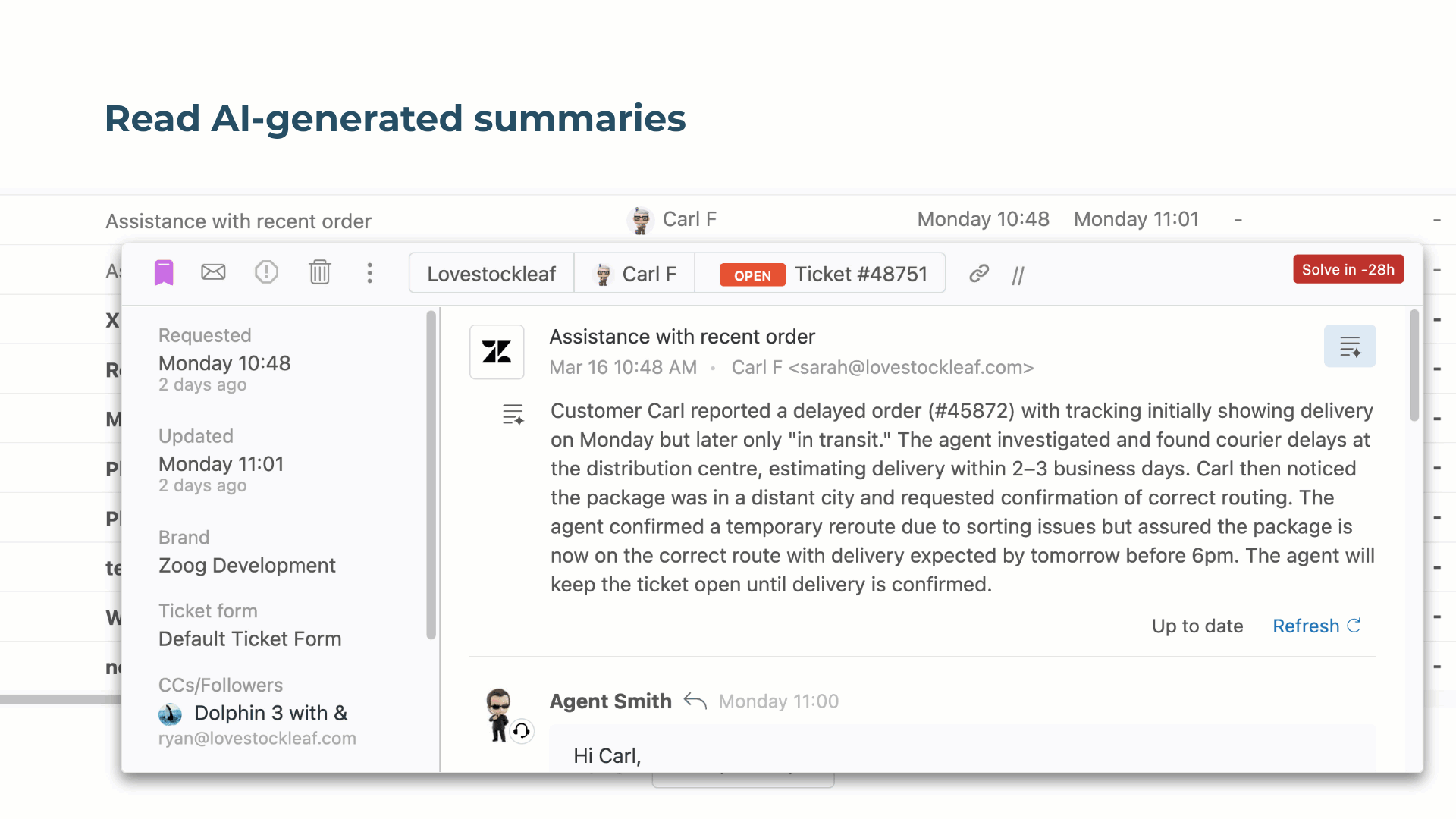Click the reply arrow next to Agent Smith
The width and height of the screenshot is (1456, 819).
[x=695, y=701]
